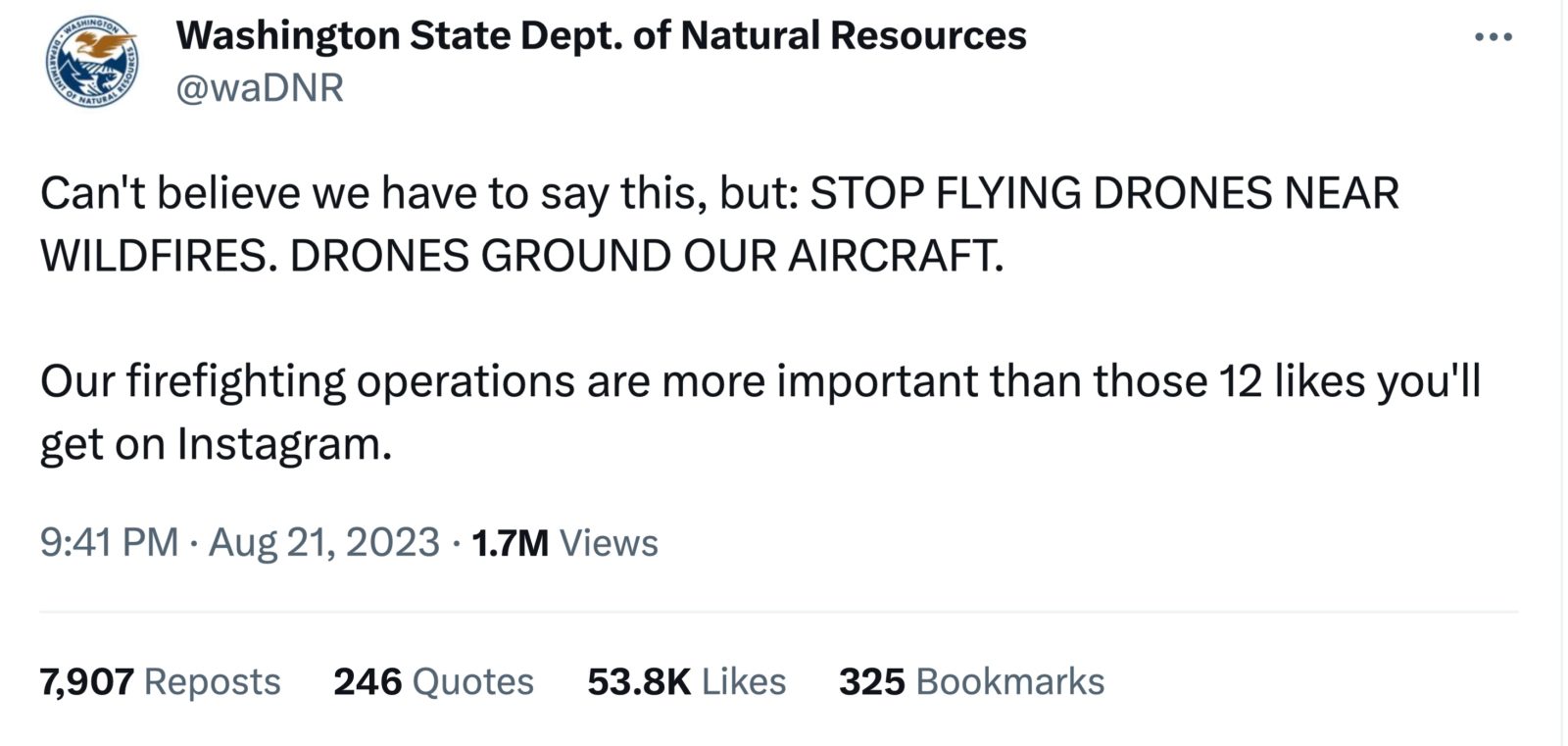Click "DRONES GROUND OUR AIRCRAFT" sentence
The height and width of the screenshot is (746, 1568).
(x=647, y=256)
